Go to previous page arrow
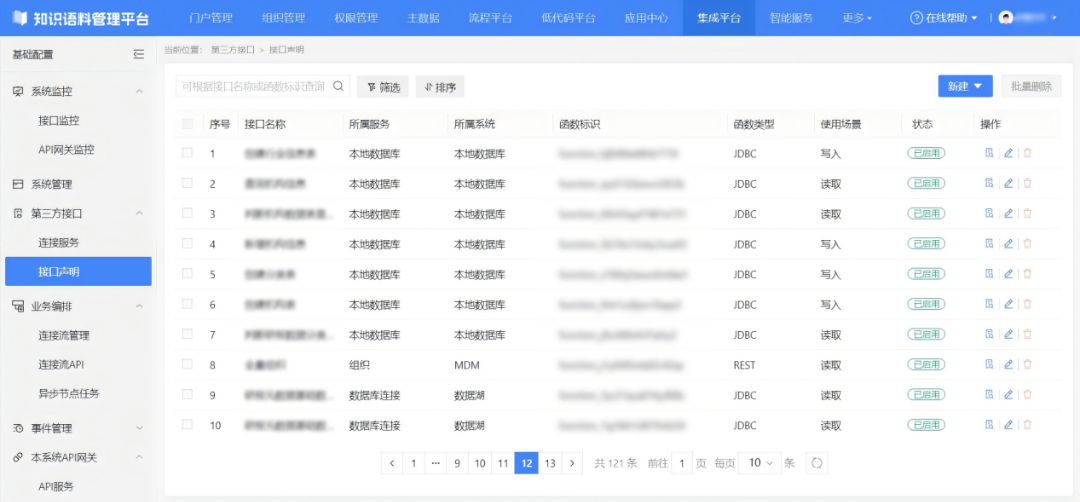This screenshot has width=1080, height=502. (392, 463)
